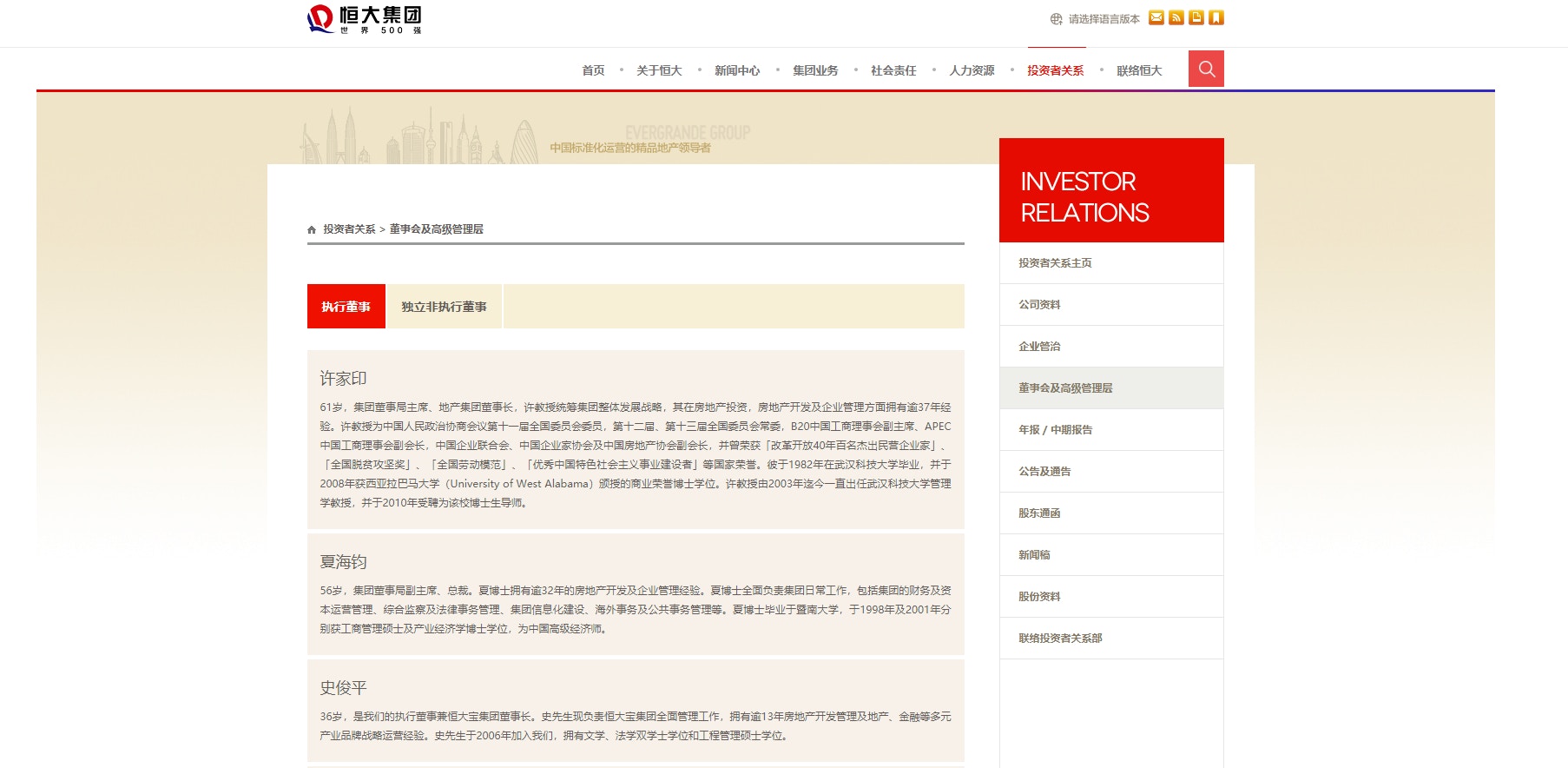Click the orange bookmark icon
This screenshot has width=1568, height=768.
1216,17
